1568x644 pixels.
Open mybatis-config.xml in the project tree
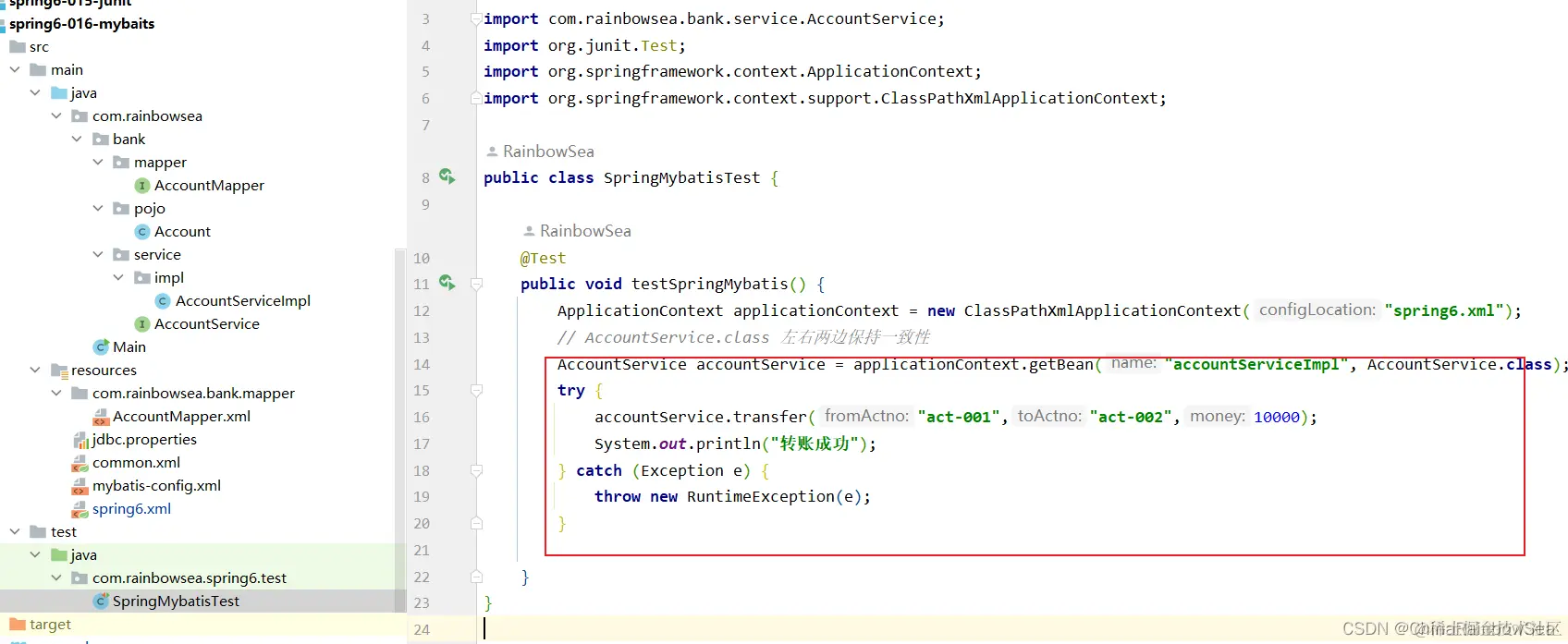[156, 486]
